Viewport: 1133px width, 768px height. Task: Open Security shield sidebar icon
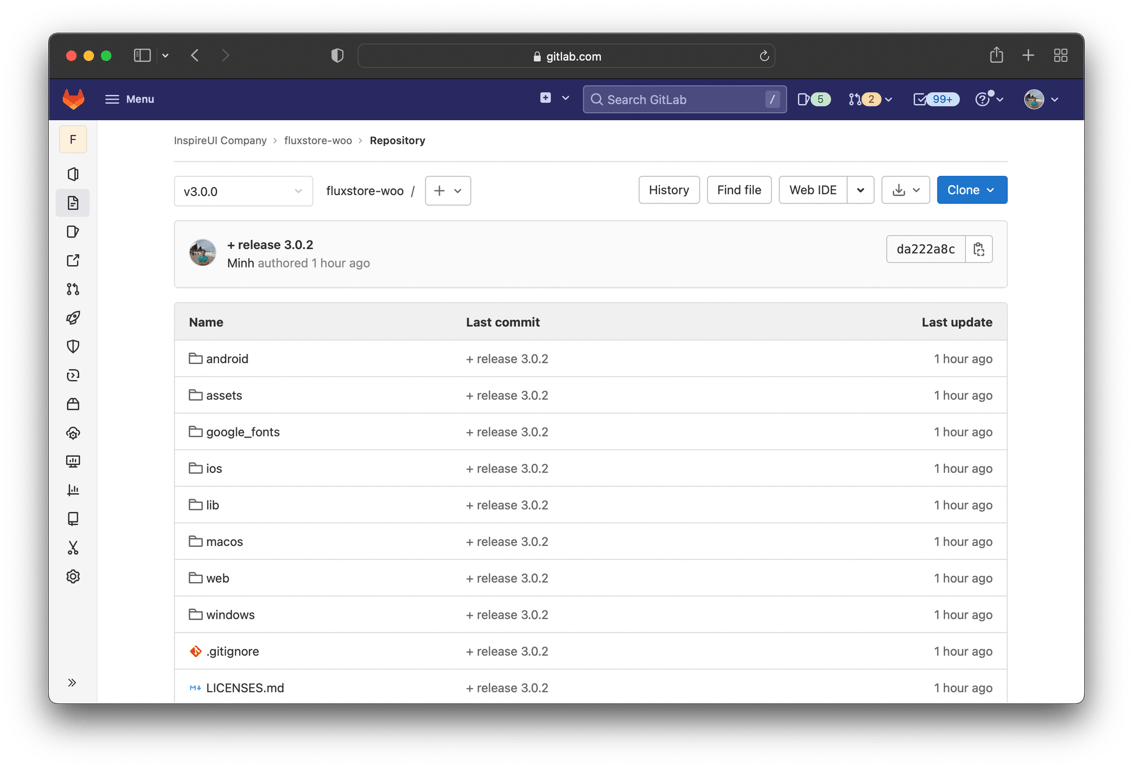73,347
